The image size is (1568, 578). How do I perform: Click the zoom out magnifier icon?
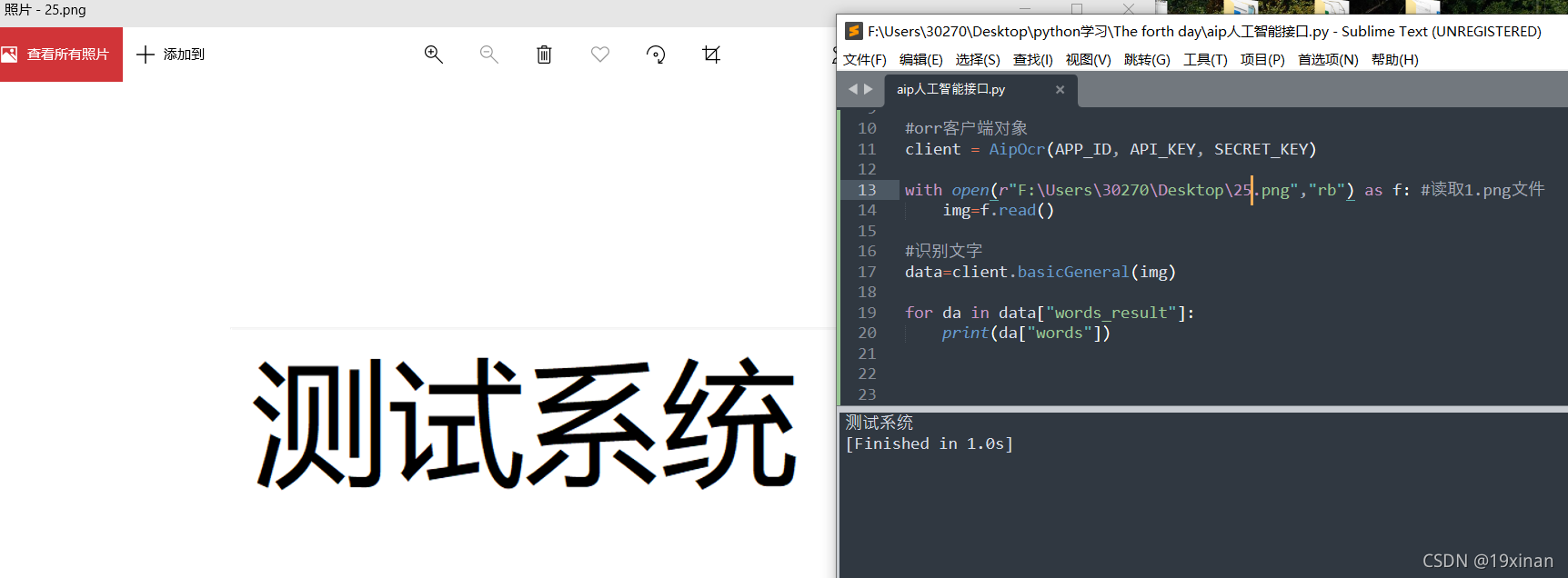489,55
